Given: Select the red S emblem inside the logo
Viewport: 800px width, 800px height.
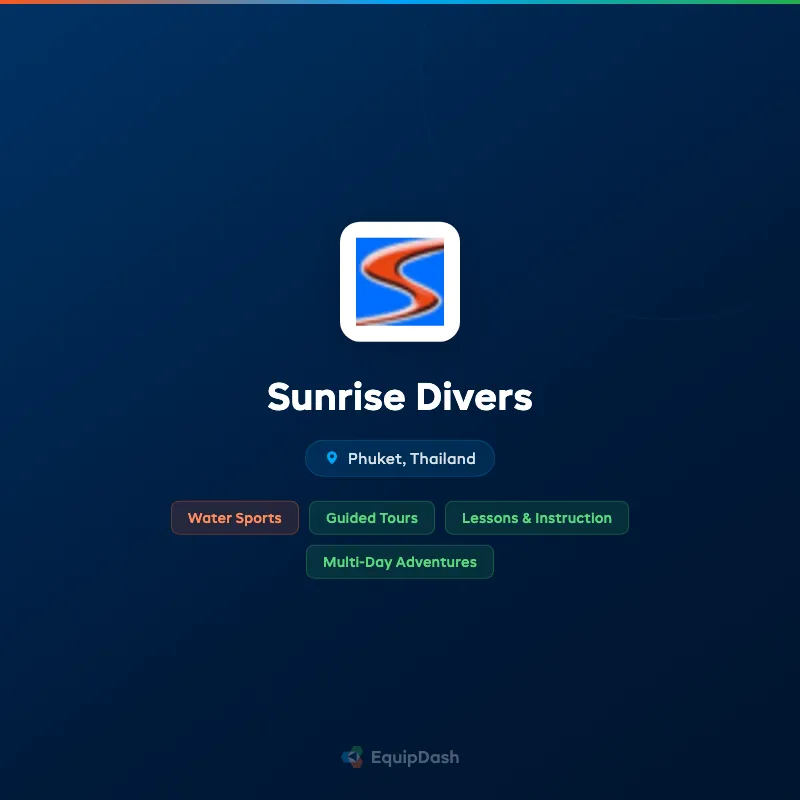Looking at the screenshot, I should 400,283.
